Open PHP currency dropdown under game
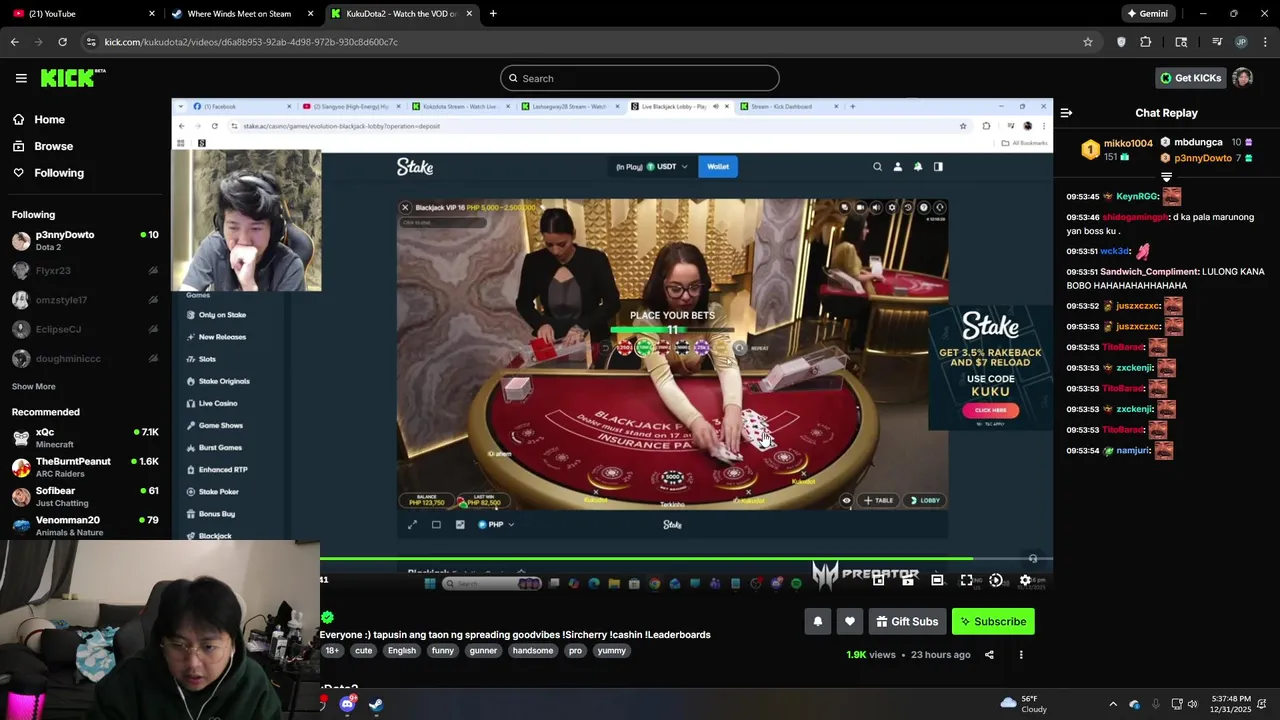The width and height of the screenshot is (1280, 720). point(496,524)
